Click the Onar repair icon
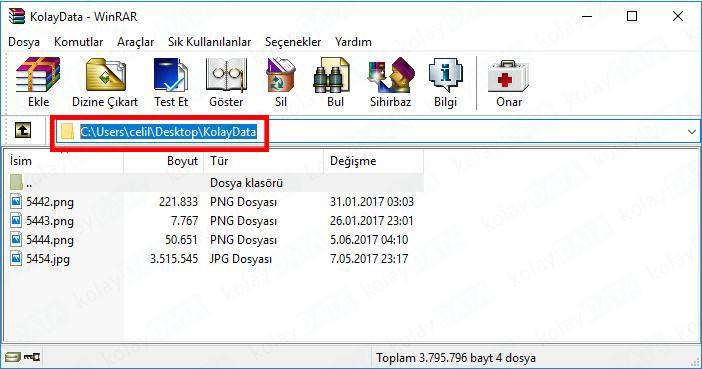 click(x=509, y=76)
